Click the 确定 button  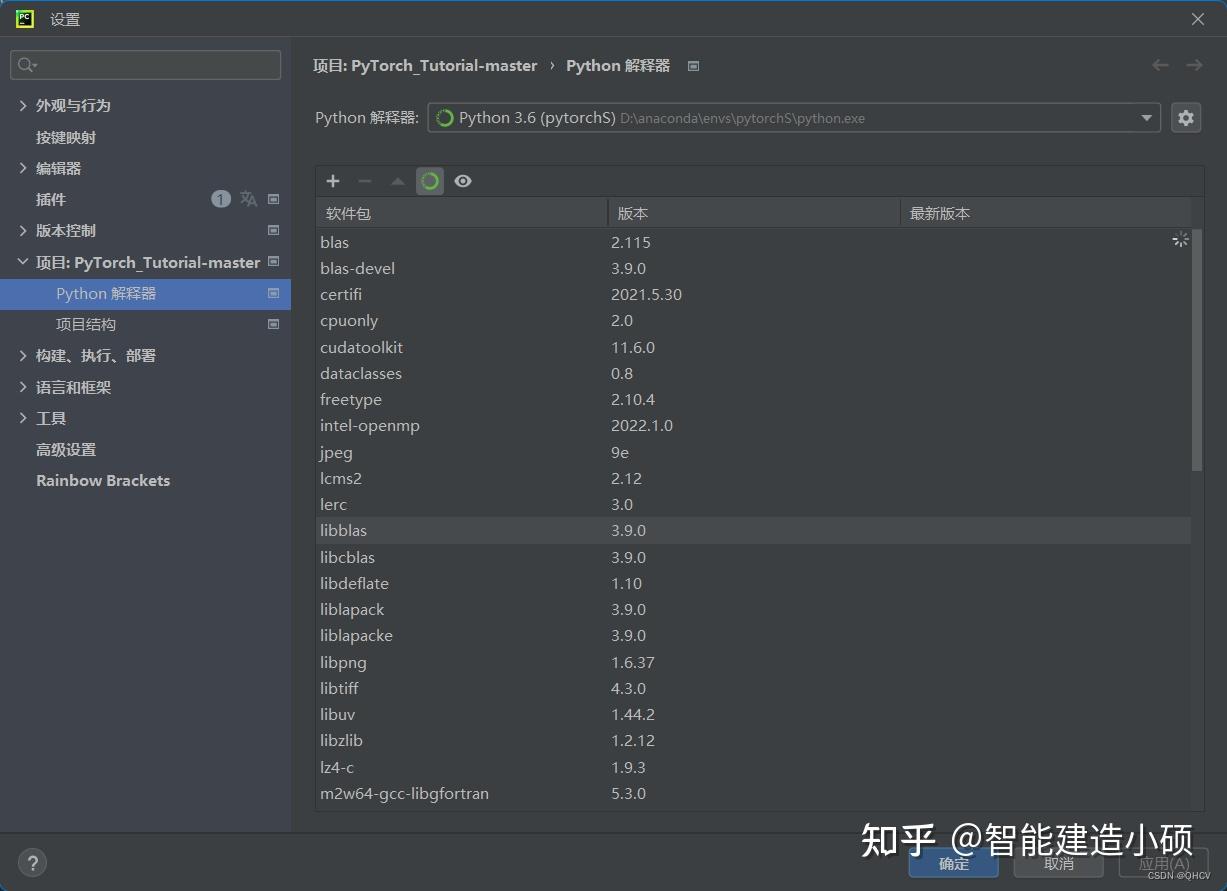953,862
